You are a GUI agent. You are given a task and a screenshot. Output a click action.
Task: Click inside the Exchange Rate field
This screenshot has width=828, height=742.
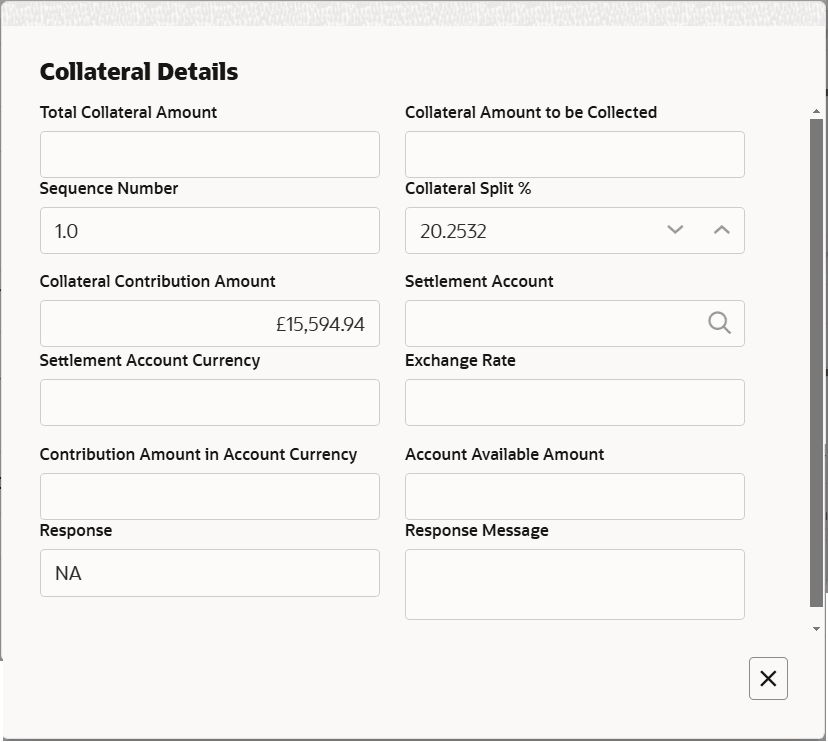tap(574, 402)
